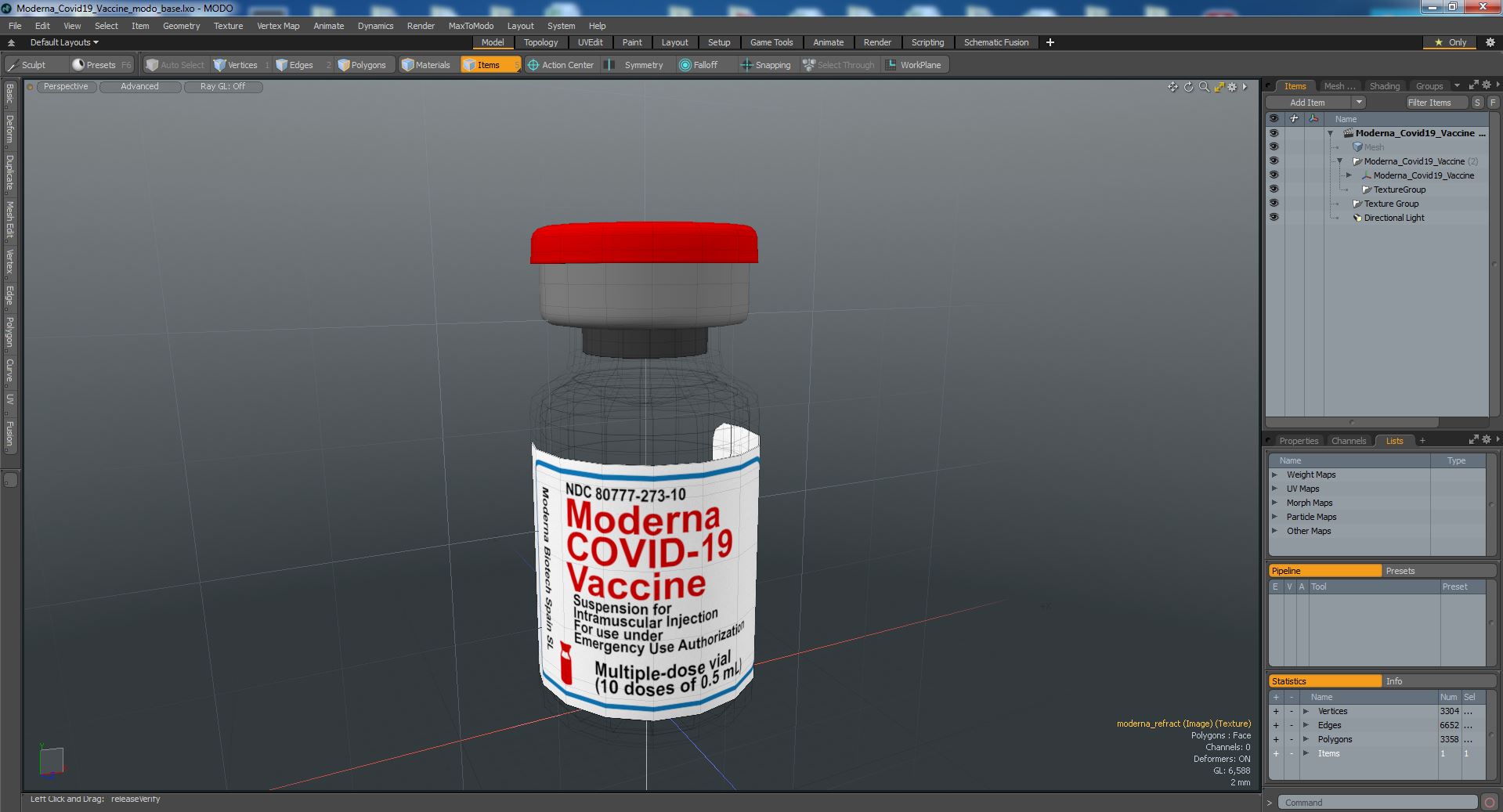Screen dimensions: 1503x812
Task: Switch to the Shading tab
Action: point(1384,86)
